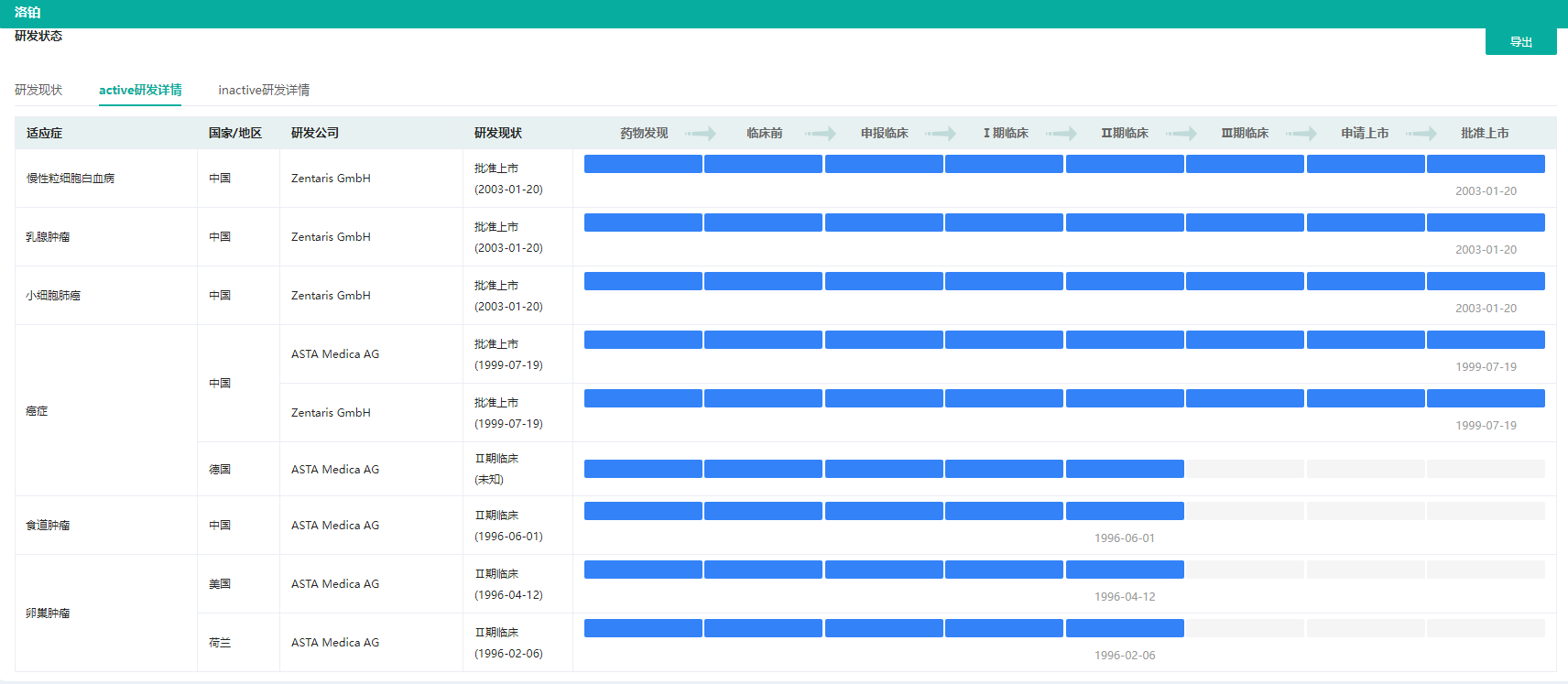The image size is (1568, 684).
Task: Click the grey III期临床 segment in 德国 row
Action: 1245,469
